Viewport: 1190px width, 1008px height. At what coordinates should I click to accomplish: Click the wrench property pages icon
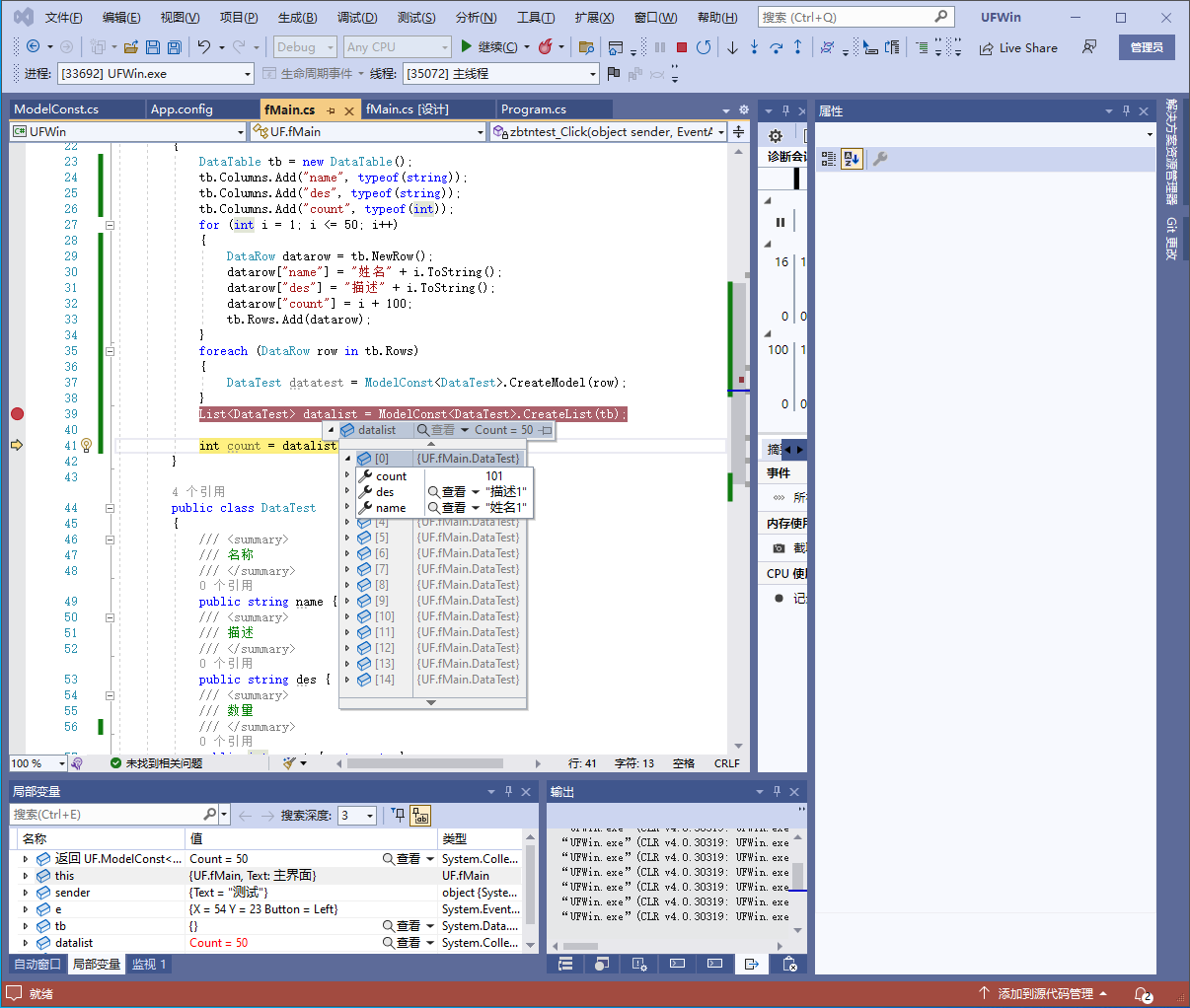pyautogui.click(x=880, y=159)
